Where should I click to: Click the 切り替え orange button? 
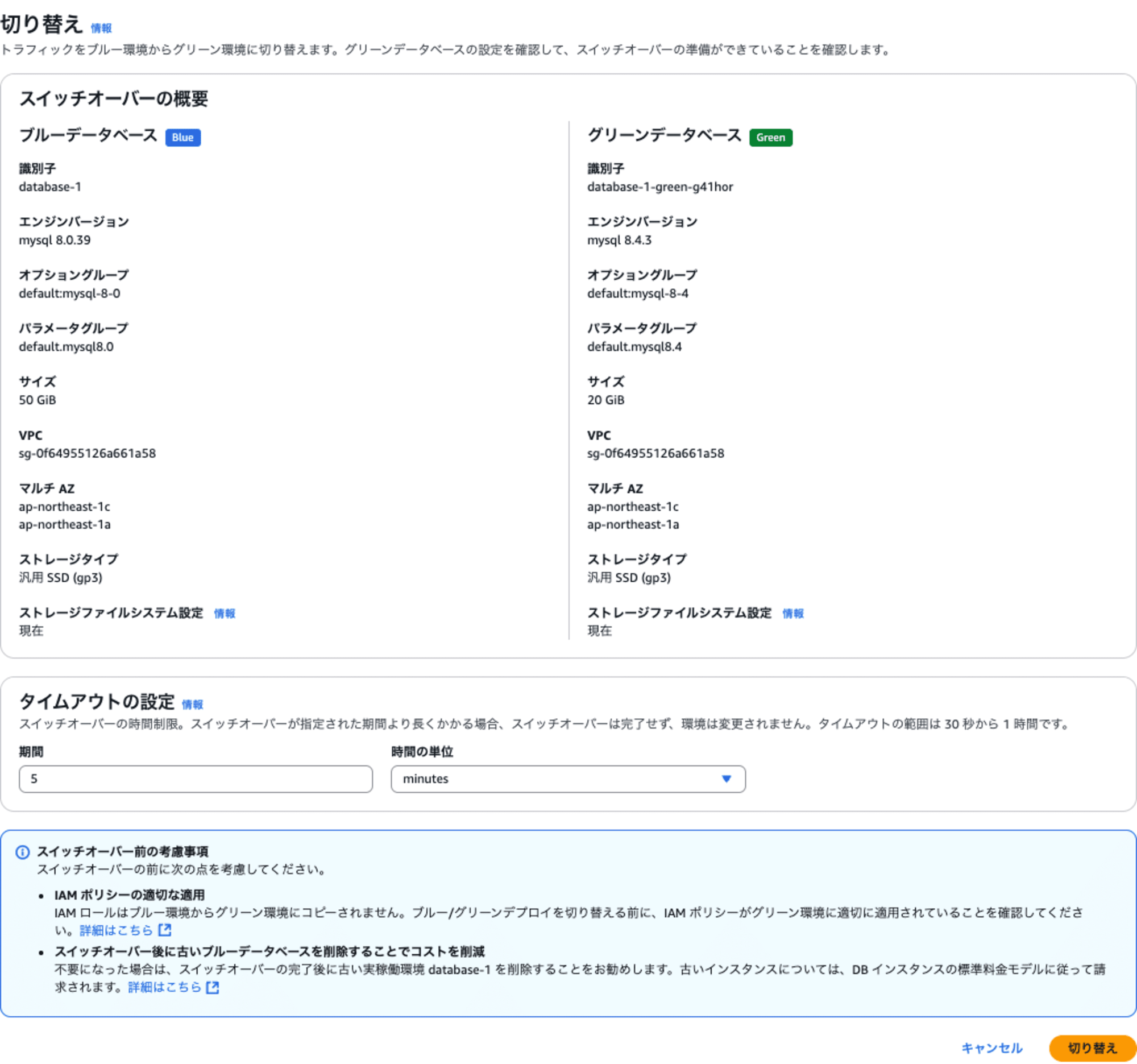point(1092,1048)
